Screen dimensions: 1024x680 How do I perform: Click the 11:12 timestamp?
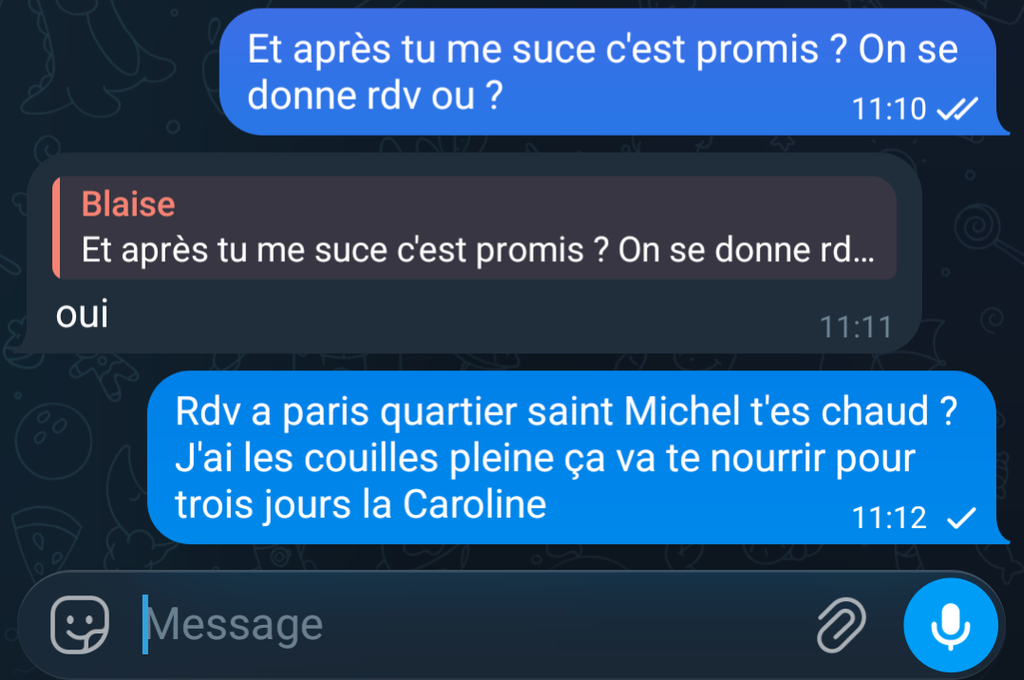coord(889,518)
